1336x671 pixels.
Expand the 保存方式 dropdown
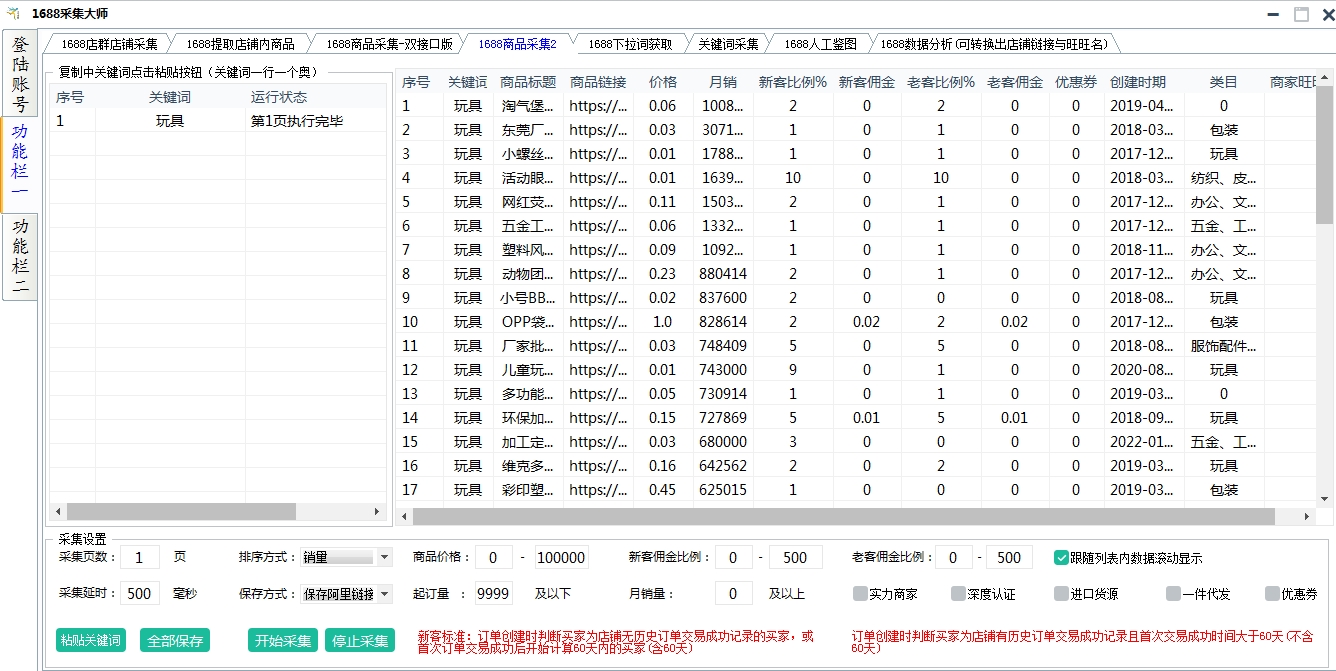tap(347, 593)
